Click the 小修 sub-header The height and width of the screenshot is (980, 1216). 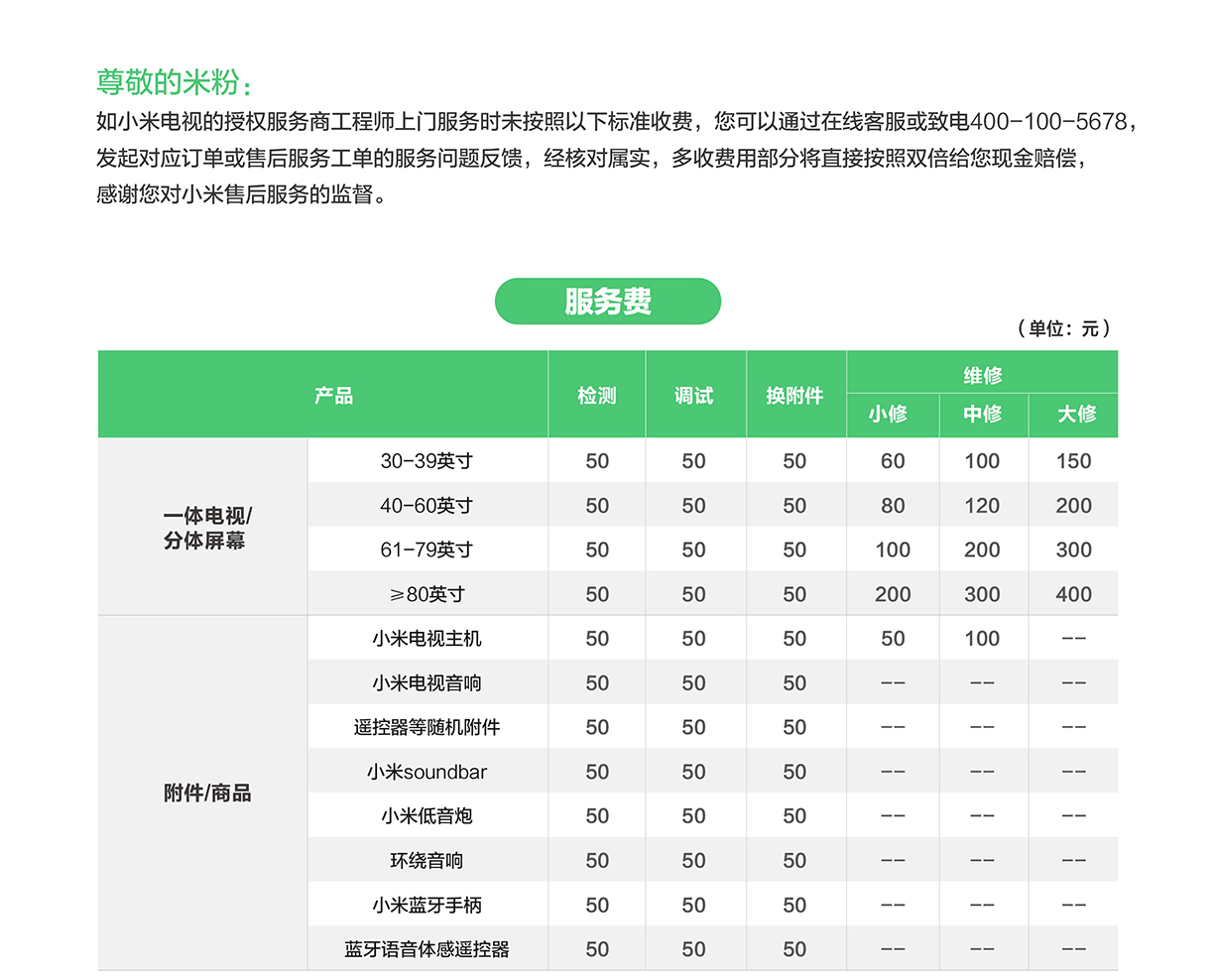tap(889, 414)
